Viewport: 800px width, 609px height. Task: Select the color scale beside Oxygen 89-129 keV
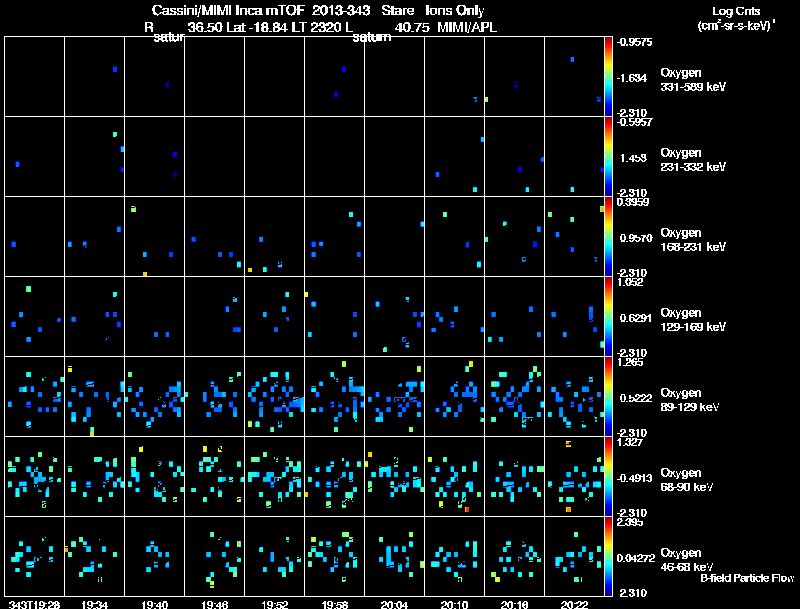pos(609,397)
